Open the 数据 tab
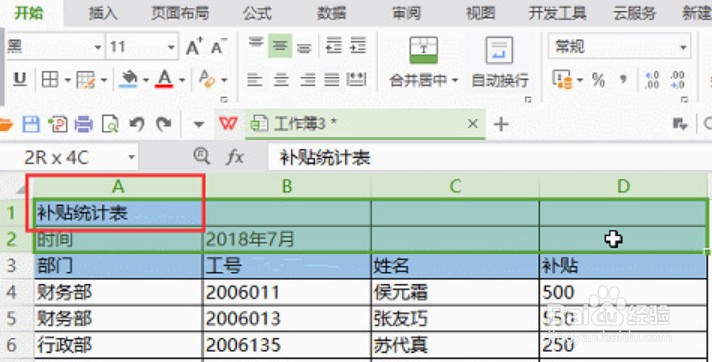The height and width of the screenshot is (362, 712). pos(331,14)
